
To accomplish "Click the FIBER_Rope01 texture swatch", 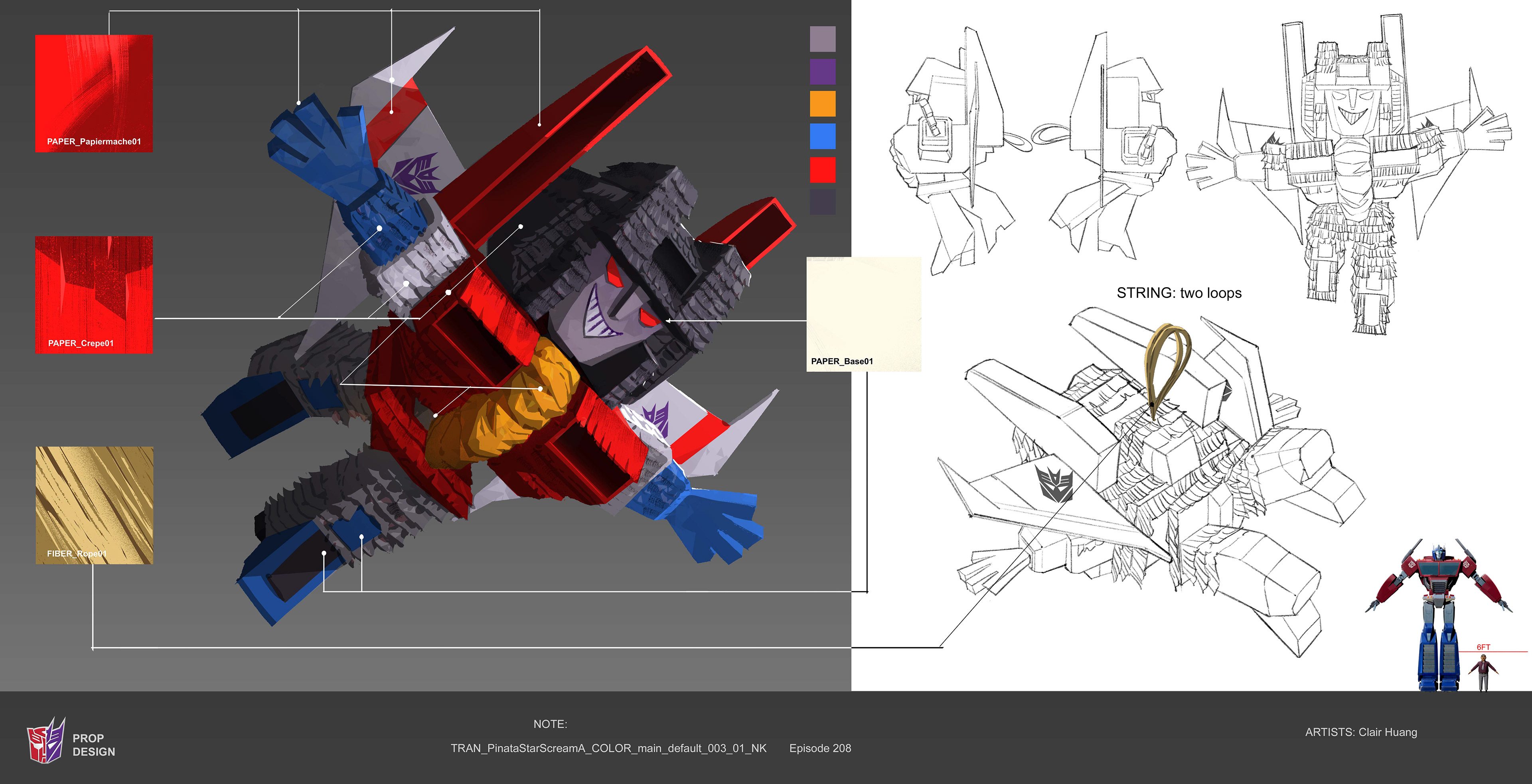I will coord(94,505).
